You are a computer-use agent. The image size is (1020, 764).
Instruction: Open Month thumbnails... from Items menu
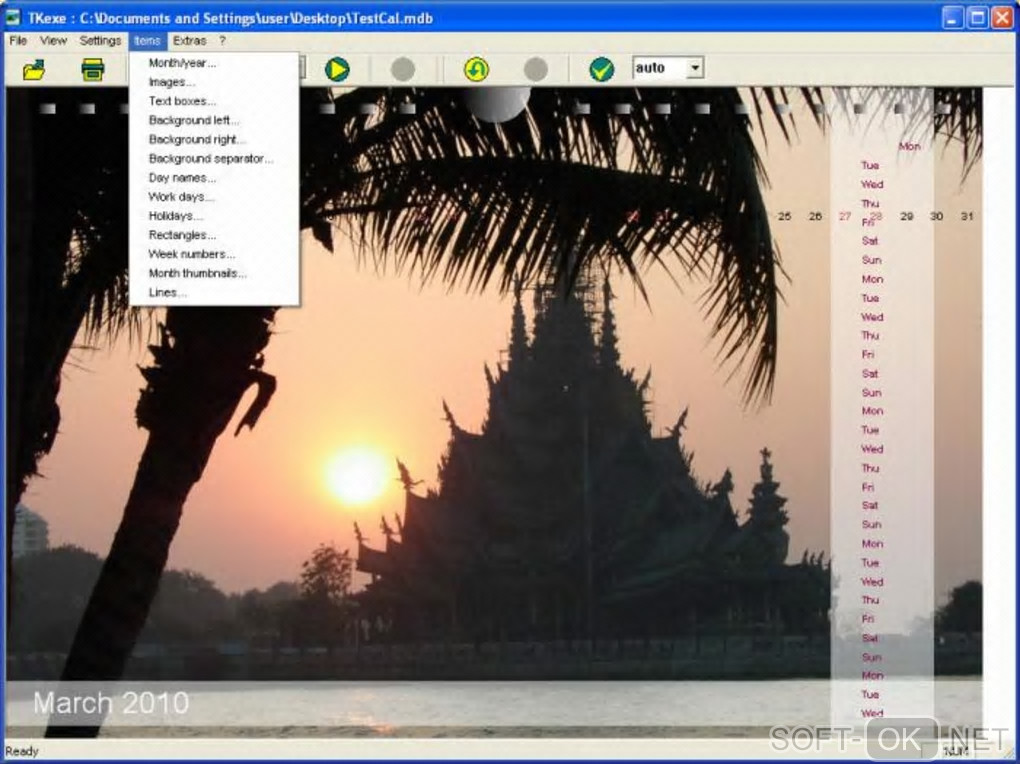[214, 273]
